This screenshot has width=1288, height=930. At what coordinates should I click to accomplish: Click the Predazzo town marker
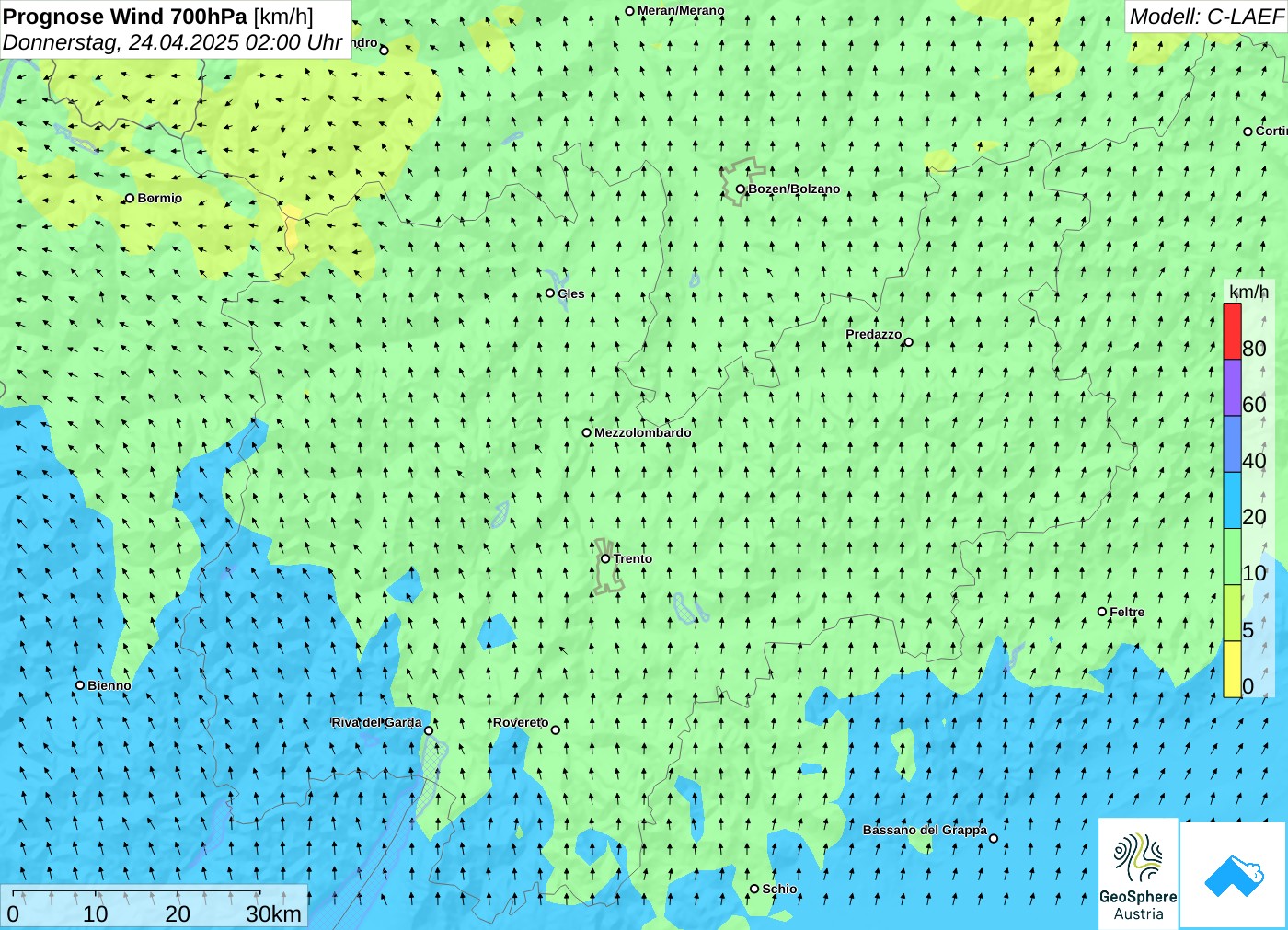click(x=908, y=342)
